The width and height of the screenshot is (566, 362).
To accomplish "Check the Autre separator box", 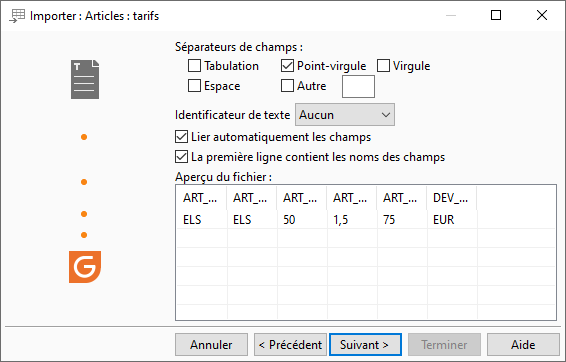I will (287, 86).
